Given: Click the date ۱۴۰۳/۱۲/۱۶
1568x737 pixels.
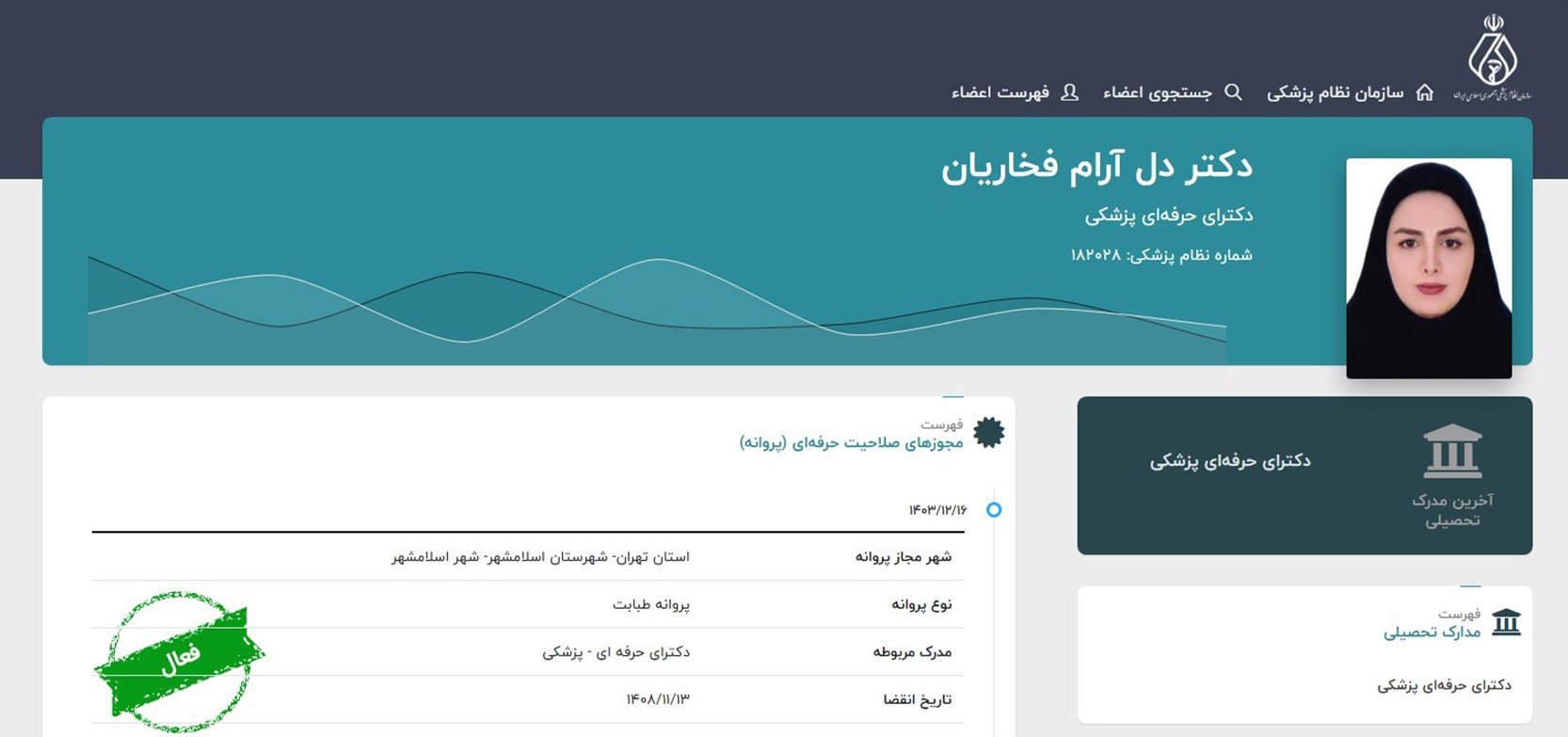Looking at the screenshot, I should [x=937, y=510].
